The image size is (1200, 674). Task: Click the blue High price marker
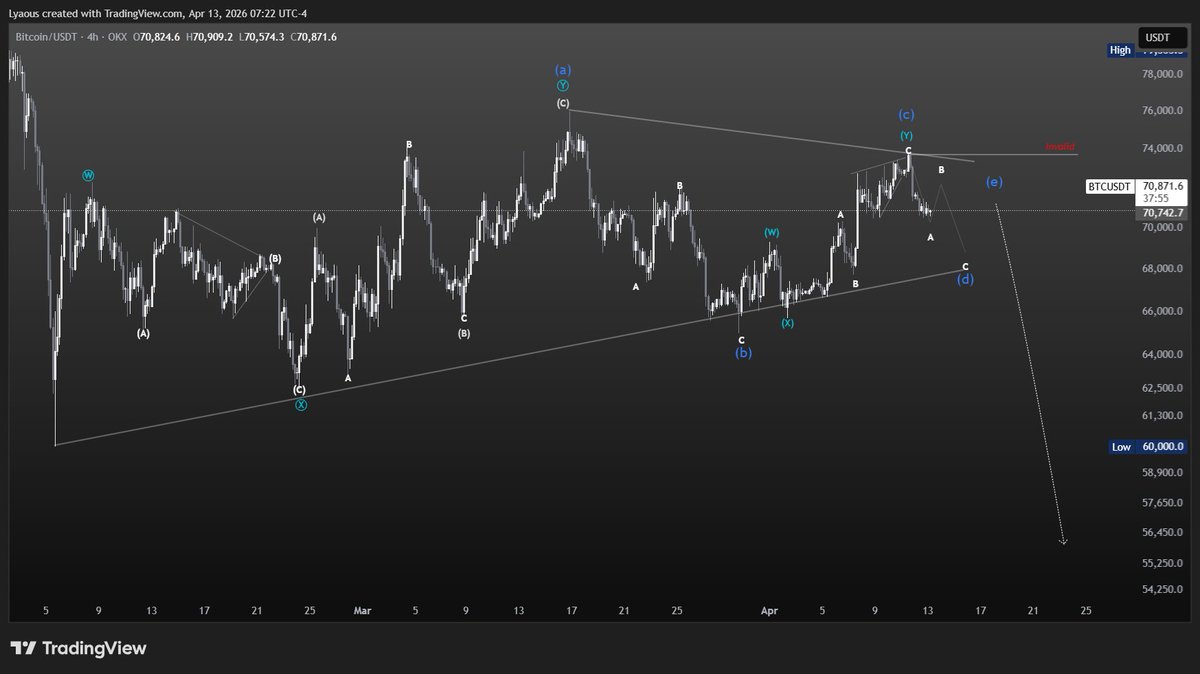pos(1120,50)
